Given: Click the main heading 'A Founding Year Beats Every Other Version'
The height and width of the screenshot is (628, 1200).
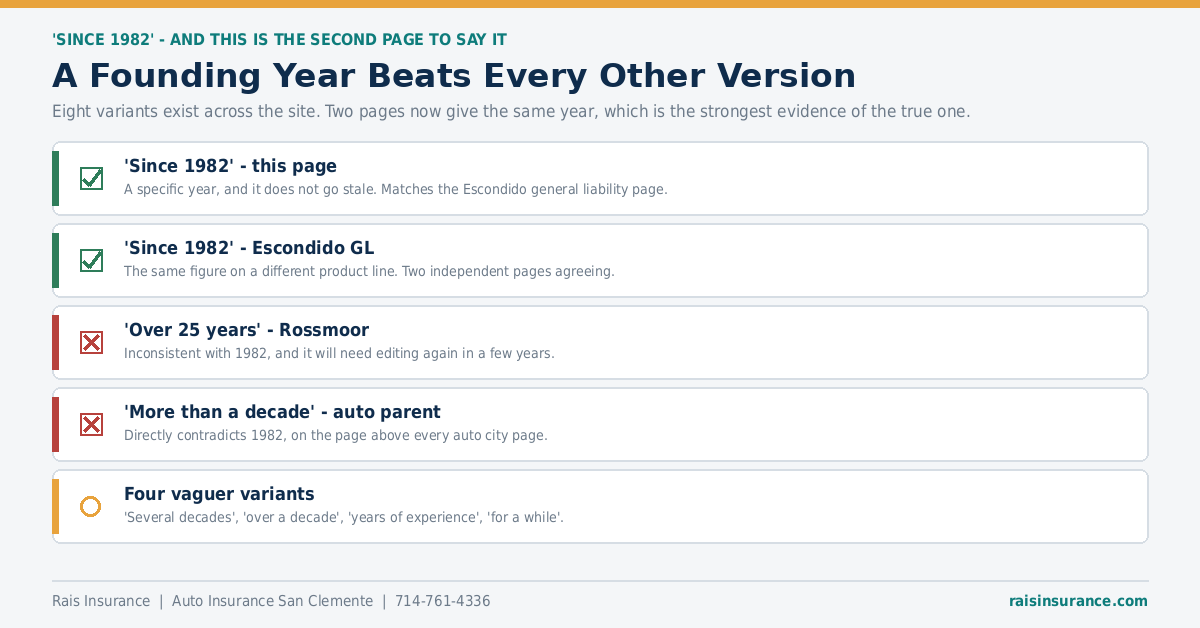Looking at the screenshot, I should point(454,76).
